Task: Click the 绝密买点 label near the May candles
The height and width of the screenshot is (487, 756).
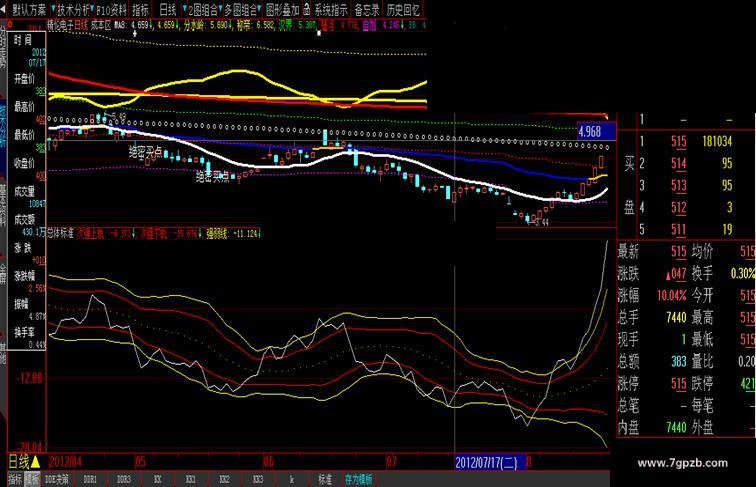Action: 145,153
